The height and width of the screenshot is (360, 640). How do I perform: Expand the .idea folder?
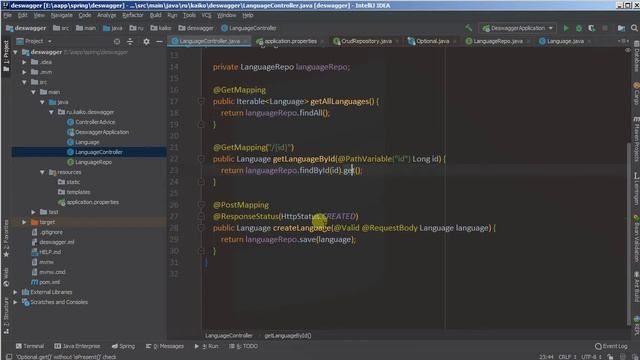click(x=24, y=62)
